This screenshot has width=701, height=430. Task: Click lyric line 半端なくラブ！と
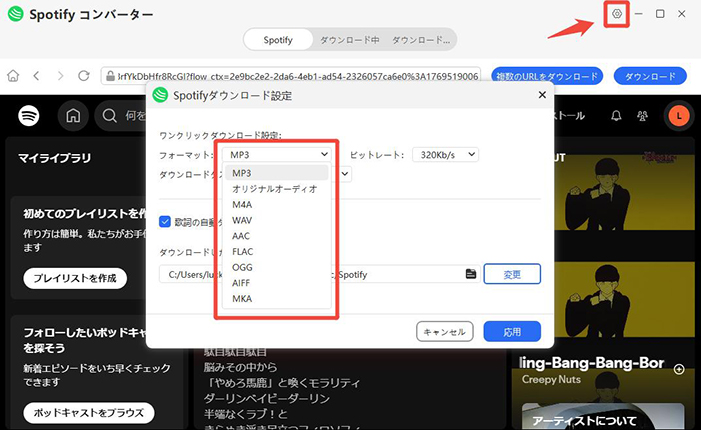(x=246, y=414)
